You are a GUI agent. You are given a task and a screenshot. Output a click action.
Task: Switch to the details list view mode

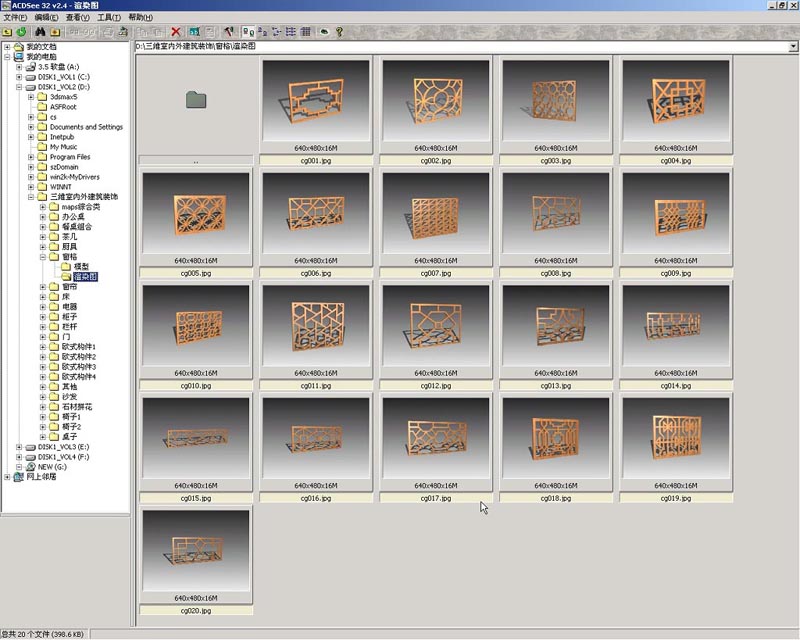pyautogui.click(x=305, y=32)
